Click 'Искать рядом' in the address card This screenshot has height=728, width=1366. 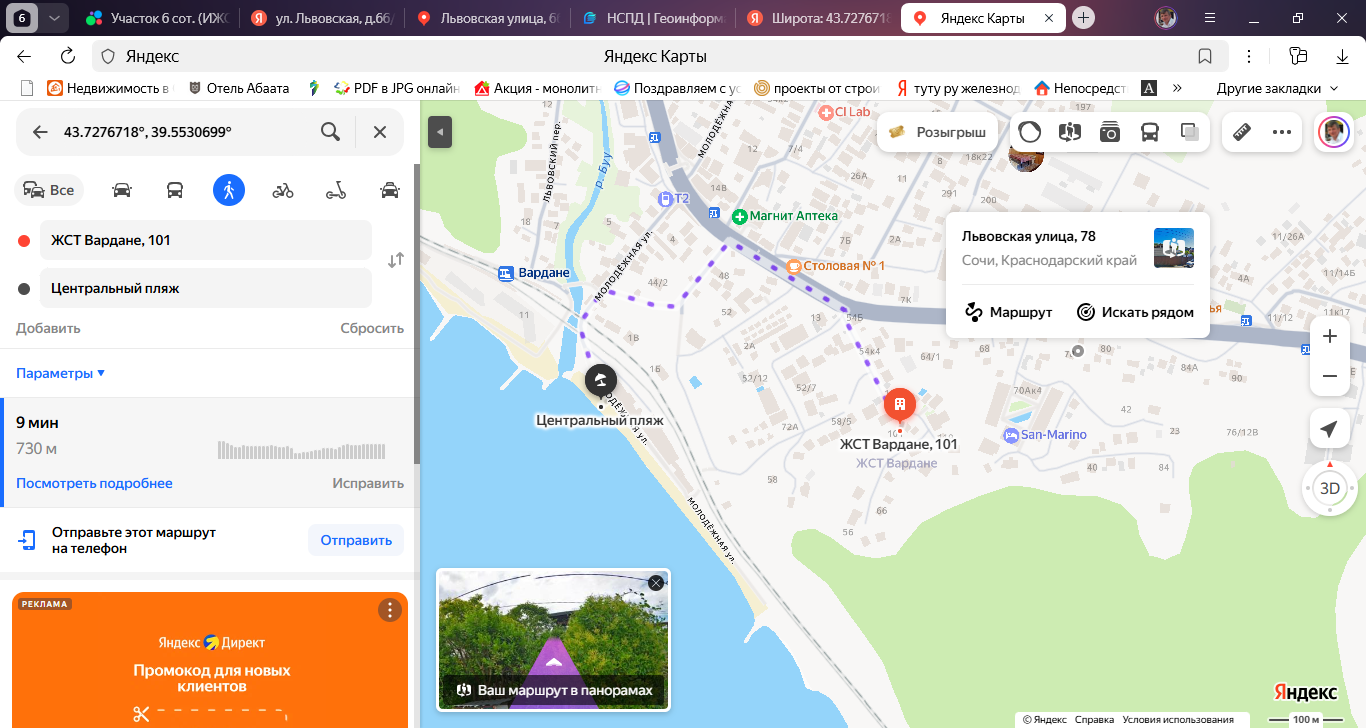click(1135, 312)
